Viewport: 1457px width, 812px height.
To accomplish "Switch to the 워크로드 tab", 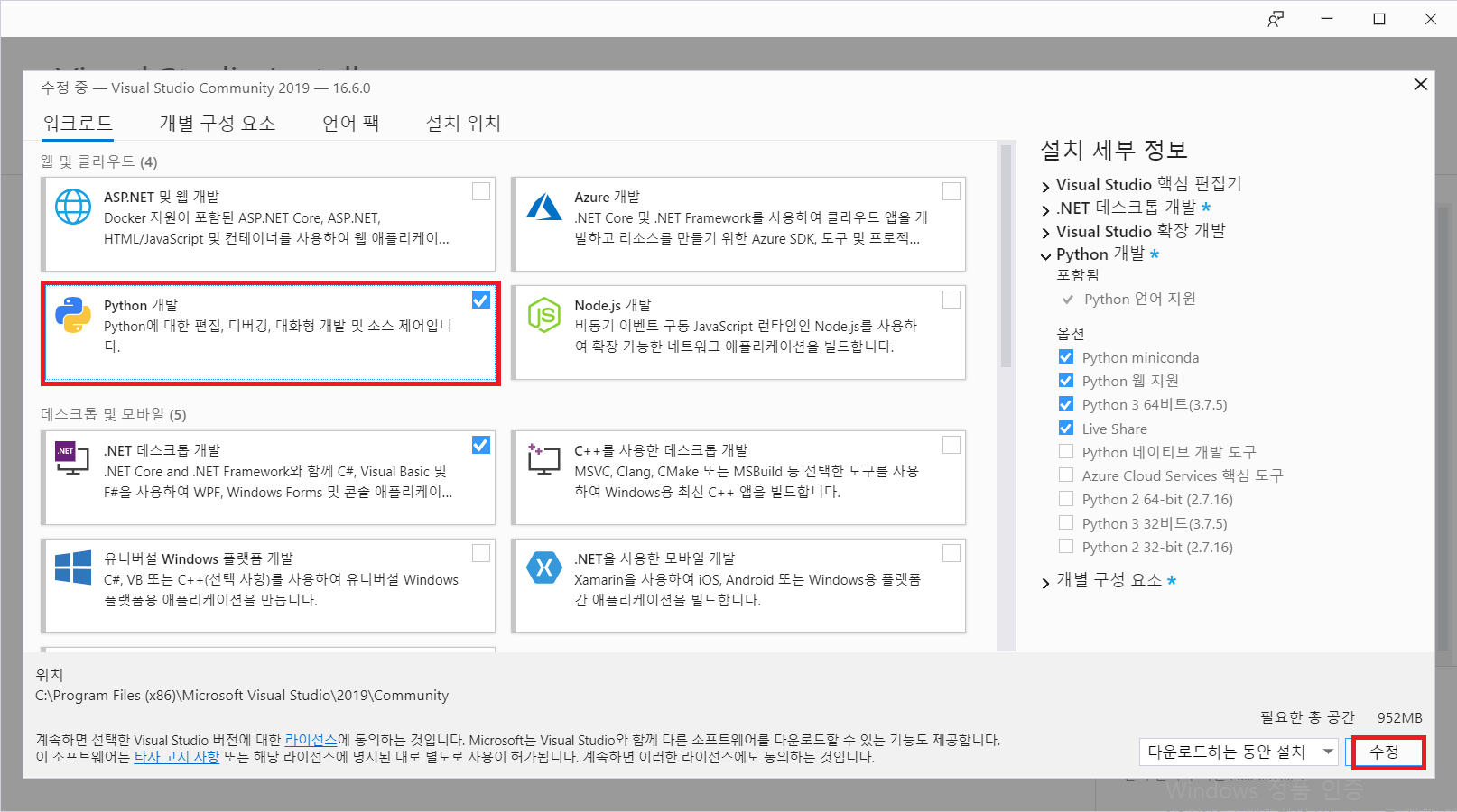I will tap(78, 124).
